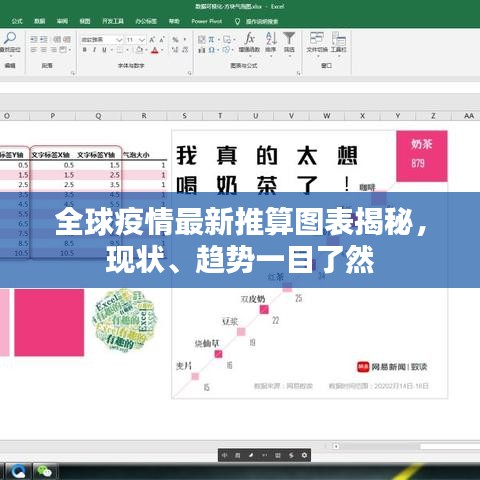Click the fx Insert Function icon
Screen dimensions: 480x480
(249, 39)
